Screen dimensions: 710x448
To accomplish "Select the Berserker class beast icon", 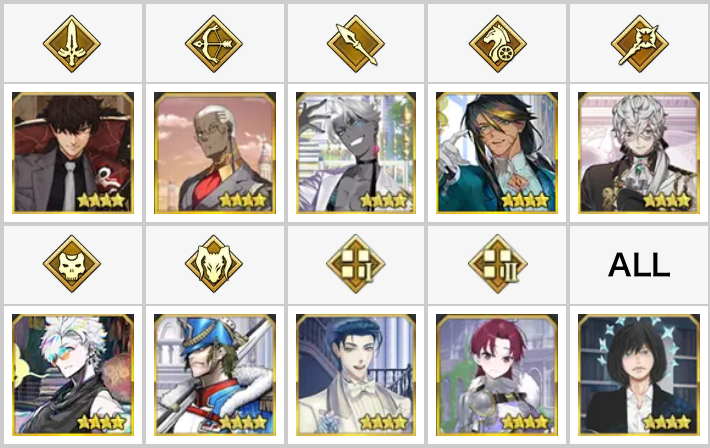I will 214,264.
